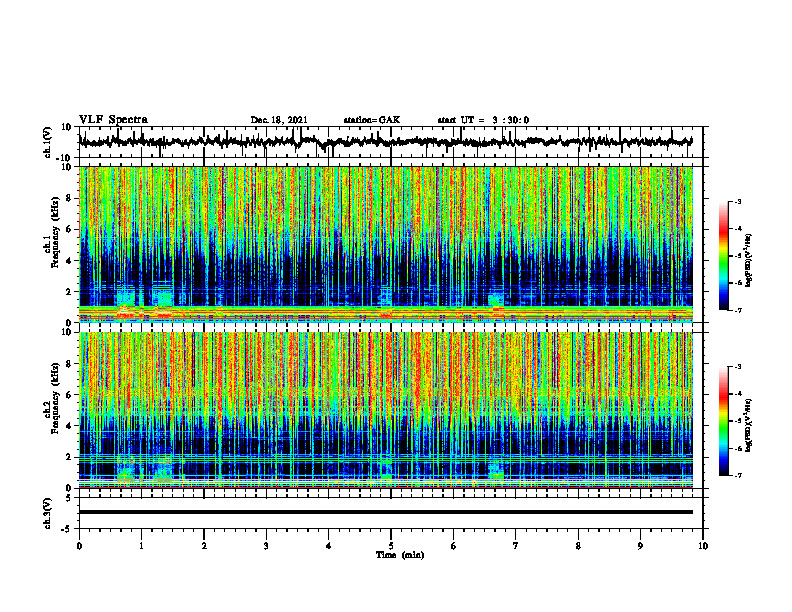The image size is (792, 612).
Task: Click time axis tick label 9
Action: (640, 546)
